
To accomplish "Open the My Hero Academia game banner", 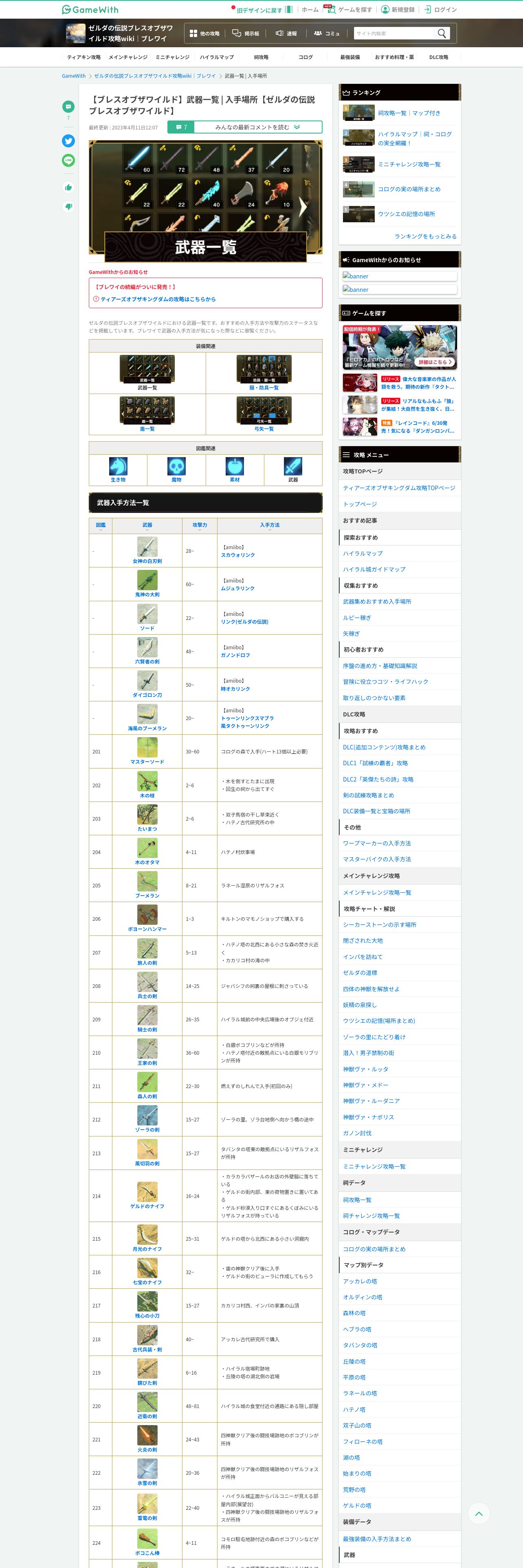I will click(400, 347).
